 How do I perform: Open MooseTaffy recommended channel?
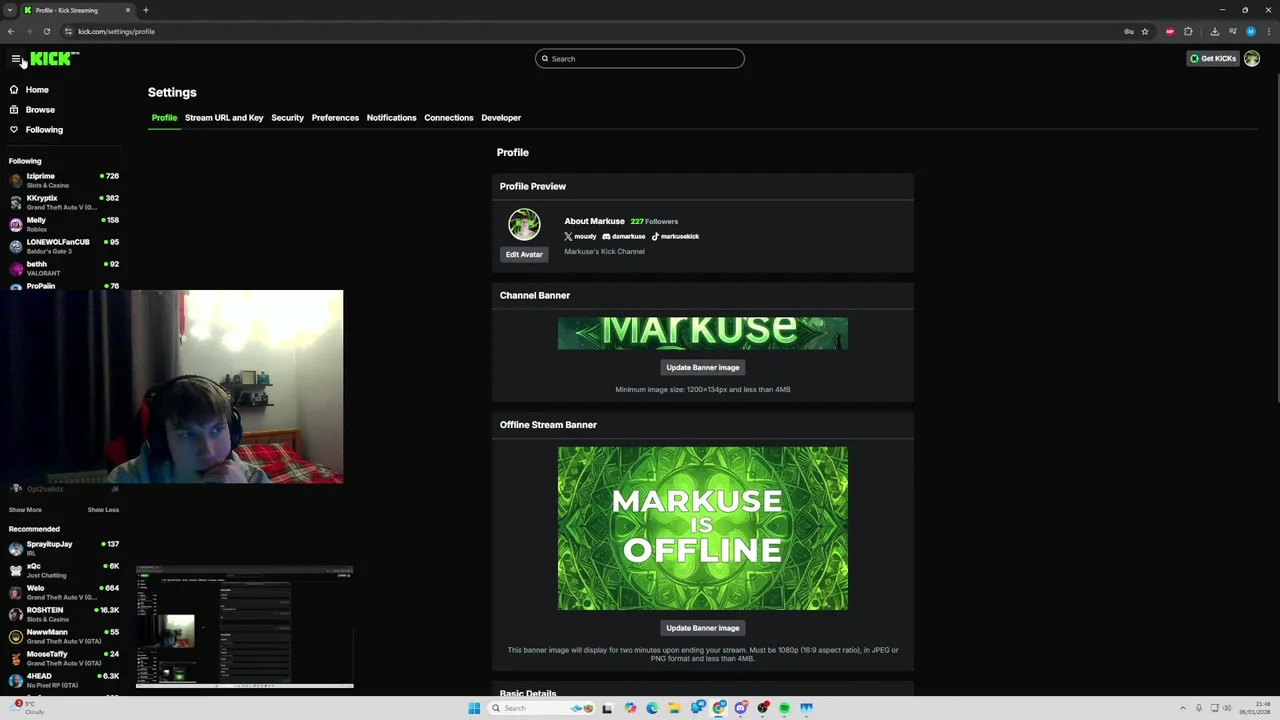coord(64,658)
